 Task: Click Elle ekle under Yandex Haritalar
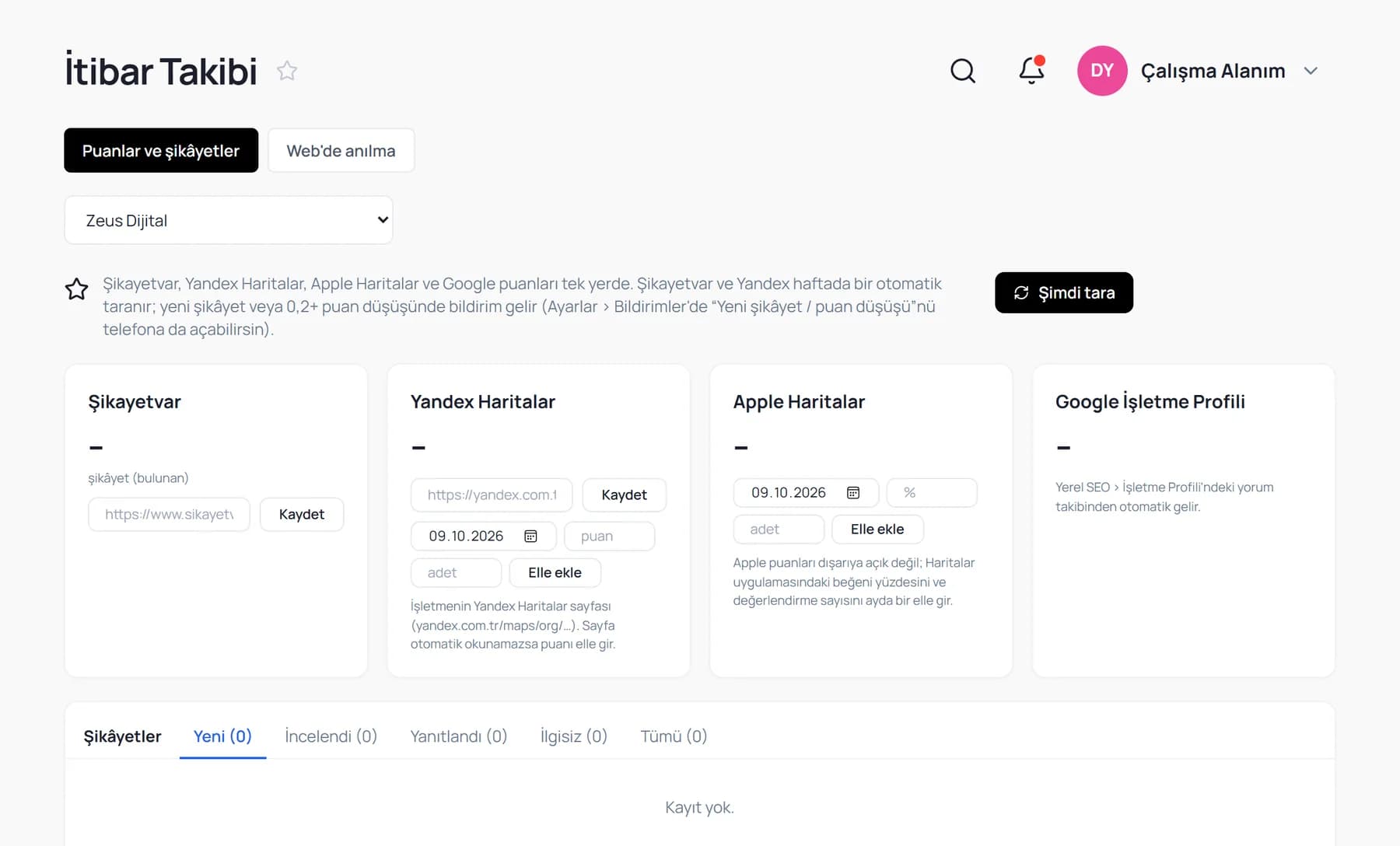555,573
